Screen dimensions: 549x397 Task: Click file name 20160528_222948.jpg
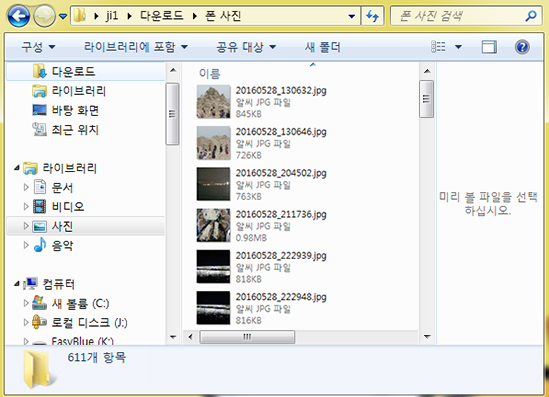coord(281,297)
